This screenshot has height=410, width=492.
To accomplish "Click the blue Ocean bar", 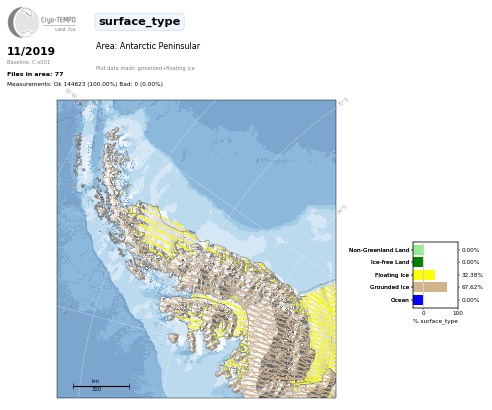I will pyautogui.click(x=418, y=300).
